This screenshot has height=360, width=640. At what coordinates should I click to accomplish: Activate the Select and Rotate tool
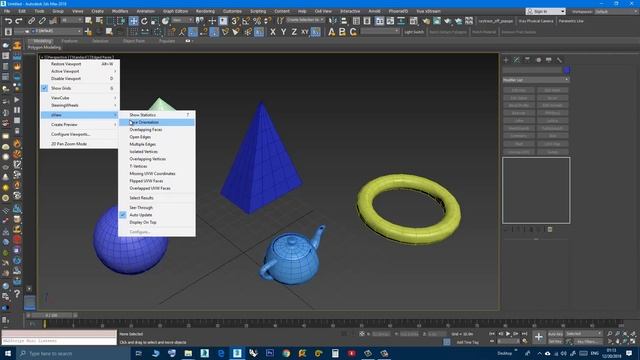point(144,21)
